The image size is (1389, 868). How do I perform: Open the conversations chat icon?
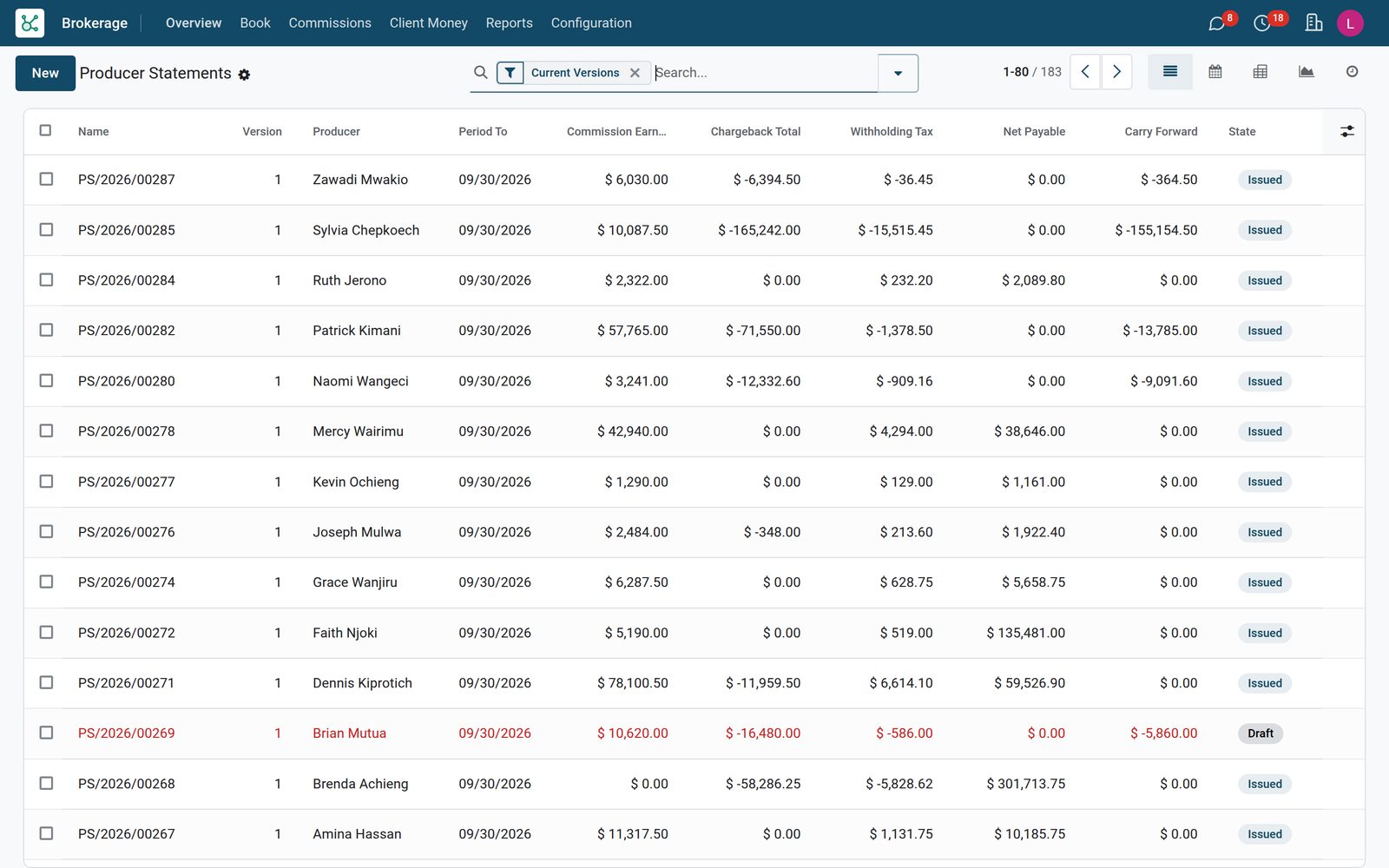(x=1217, y=23)
